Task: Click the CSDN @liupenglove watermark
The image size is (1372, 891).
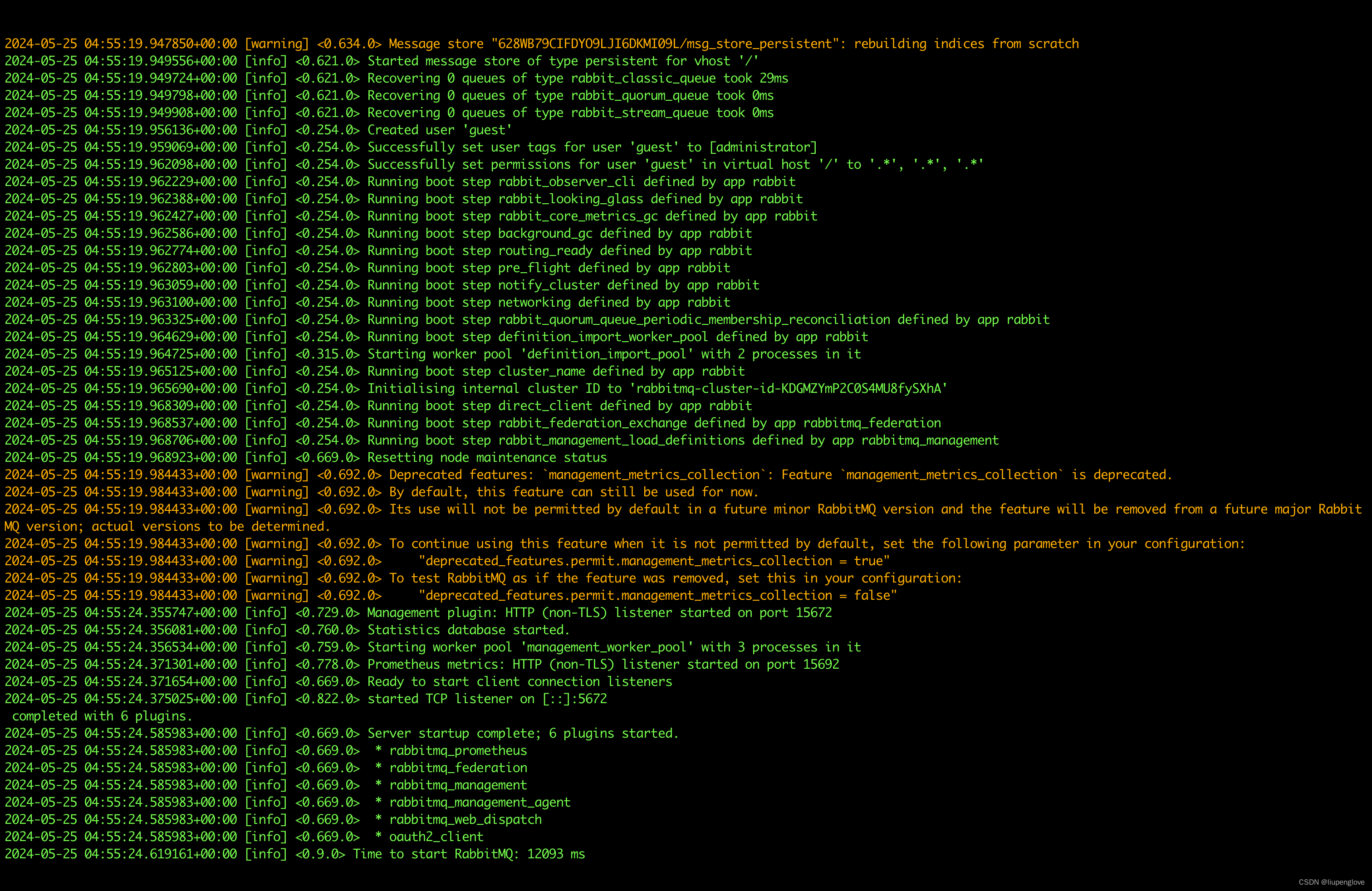Action: pyautogui.click(x=1331, y=882)
